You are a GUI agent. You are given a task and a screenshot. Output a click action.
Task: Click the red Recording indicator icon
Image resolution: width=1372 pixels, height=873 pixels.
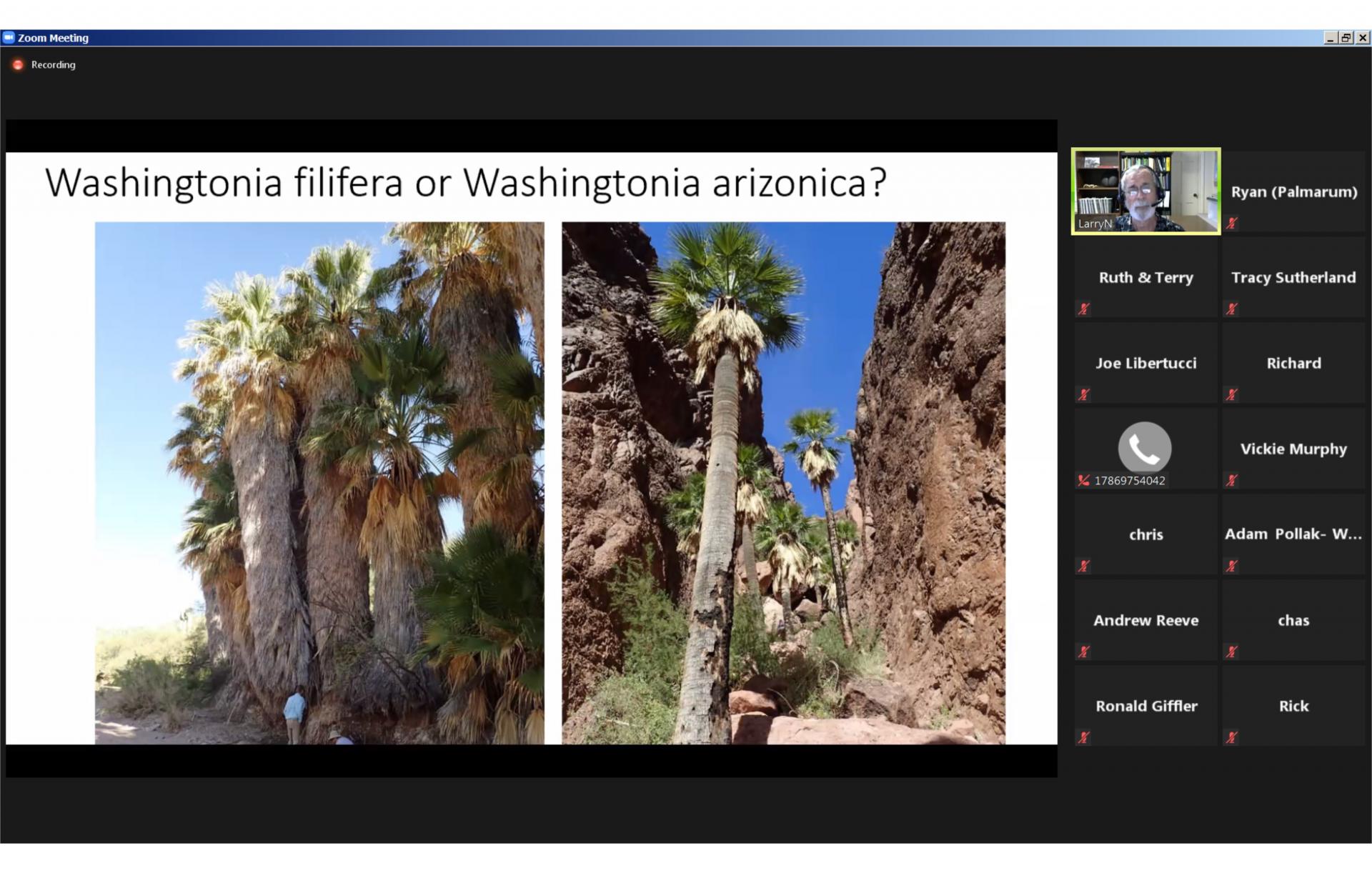tap(18, 65)
